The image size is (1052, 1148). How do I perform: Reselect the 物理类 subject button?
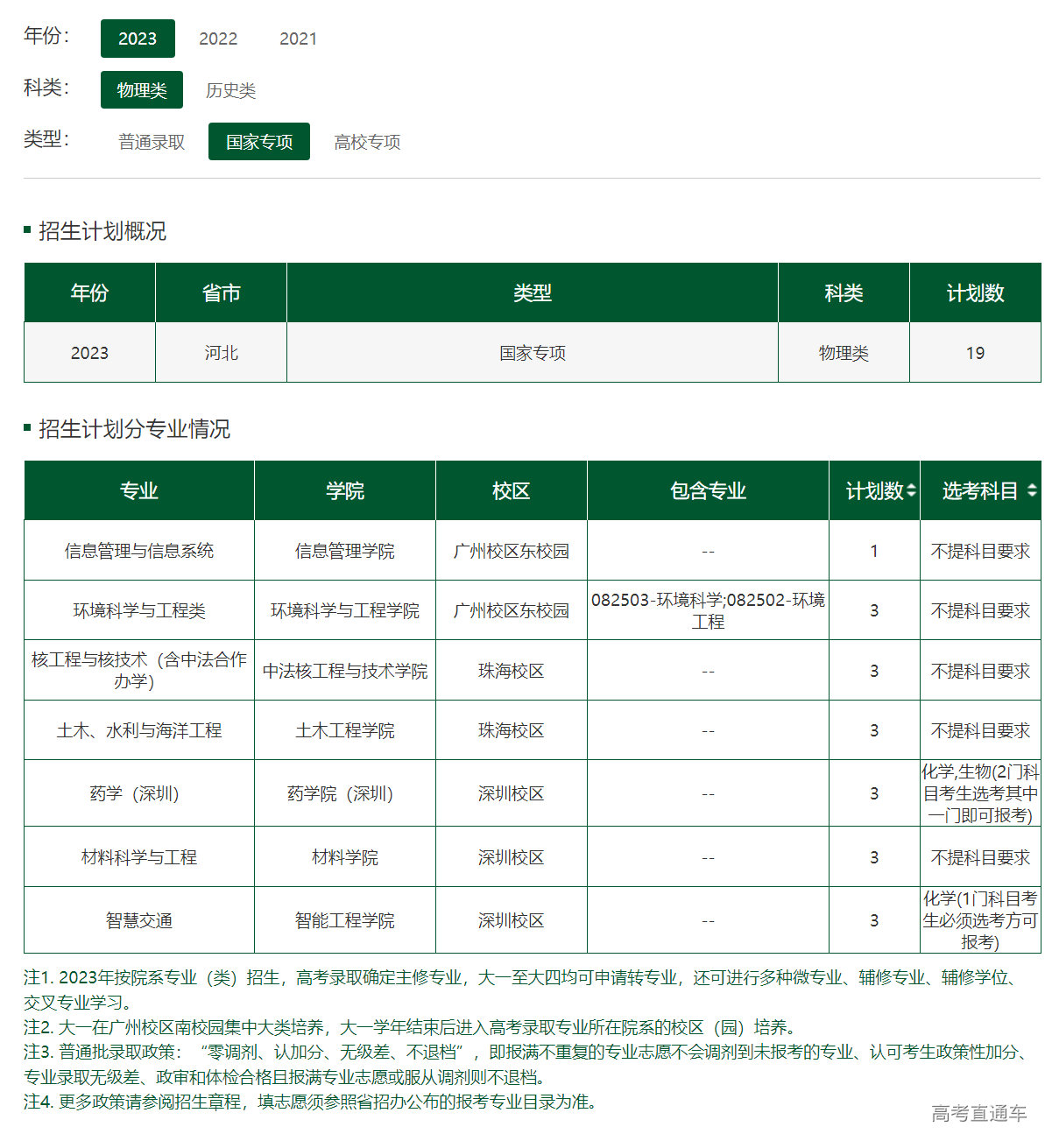click(x=141, y=90)
